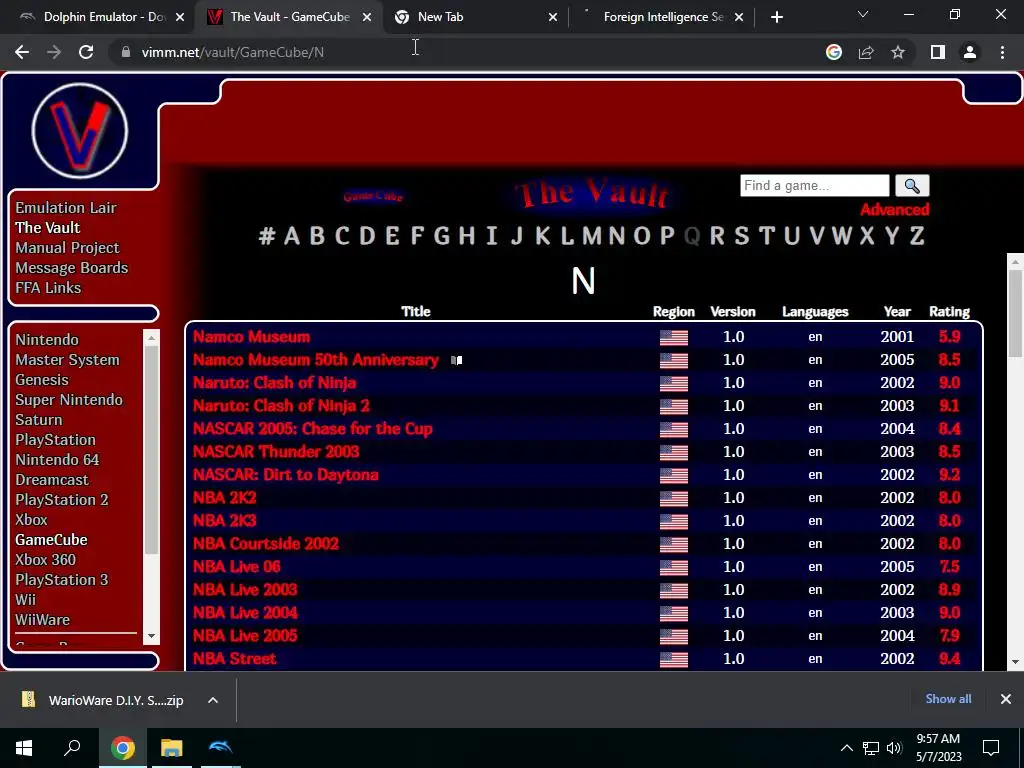View site information via the lock icon

click(x=126, y=52)
